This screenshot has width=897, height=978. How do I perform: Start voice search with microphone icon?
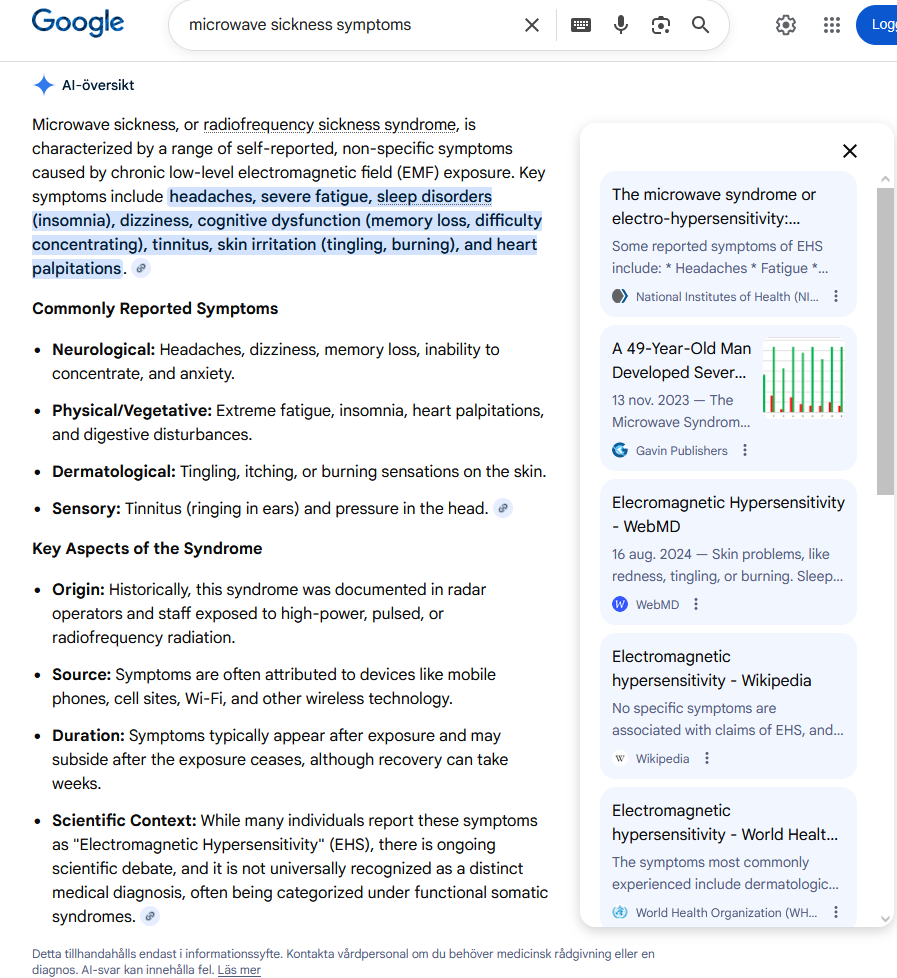621,25
